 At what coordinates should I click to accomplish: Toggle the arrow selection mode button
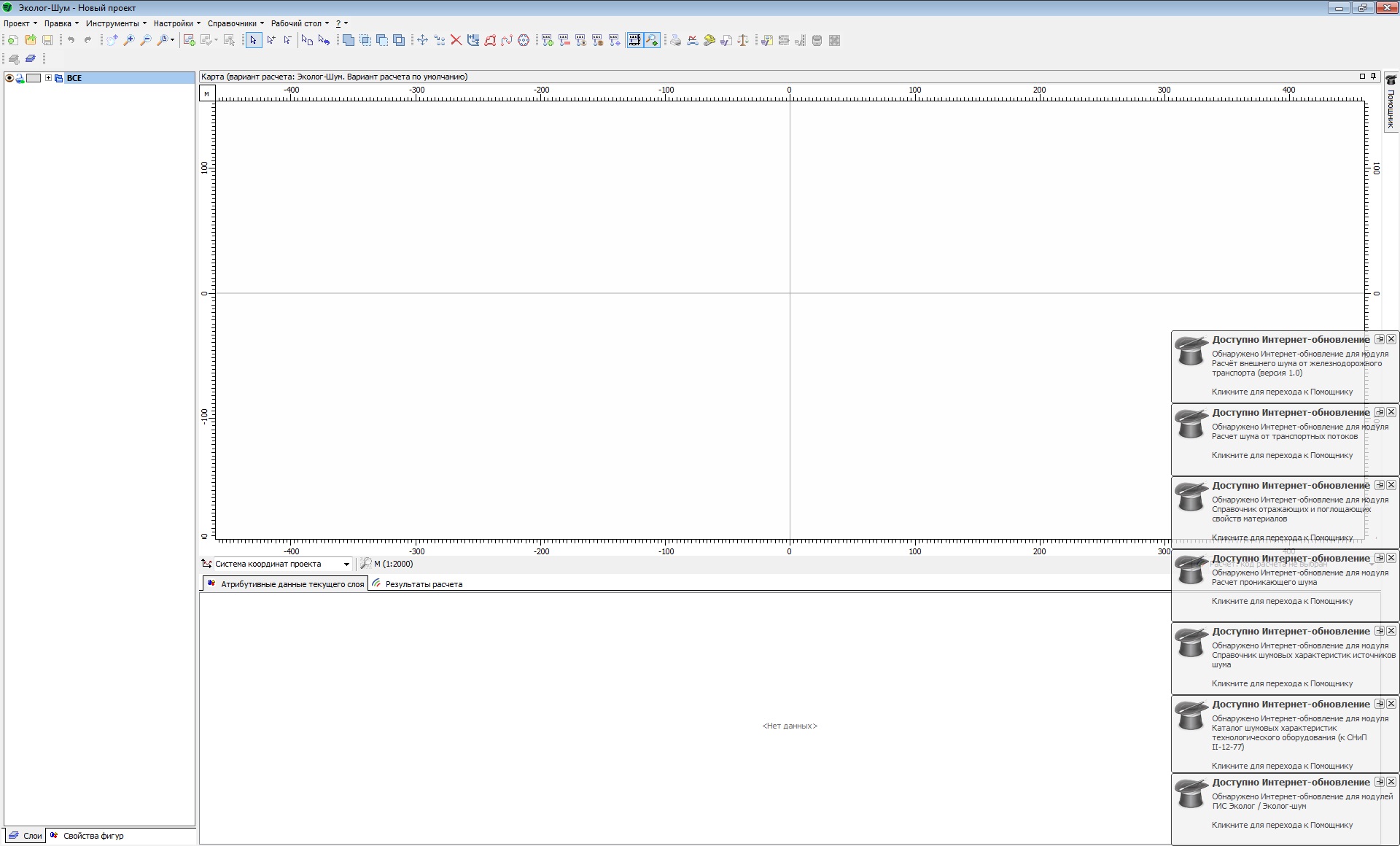[x=253, y=41]
